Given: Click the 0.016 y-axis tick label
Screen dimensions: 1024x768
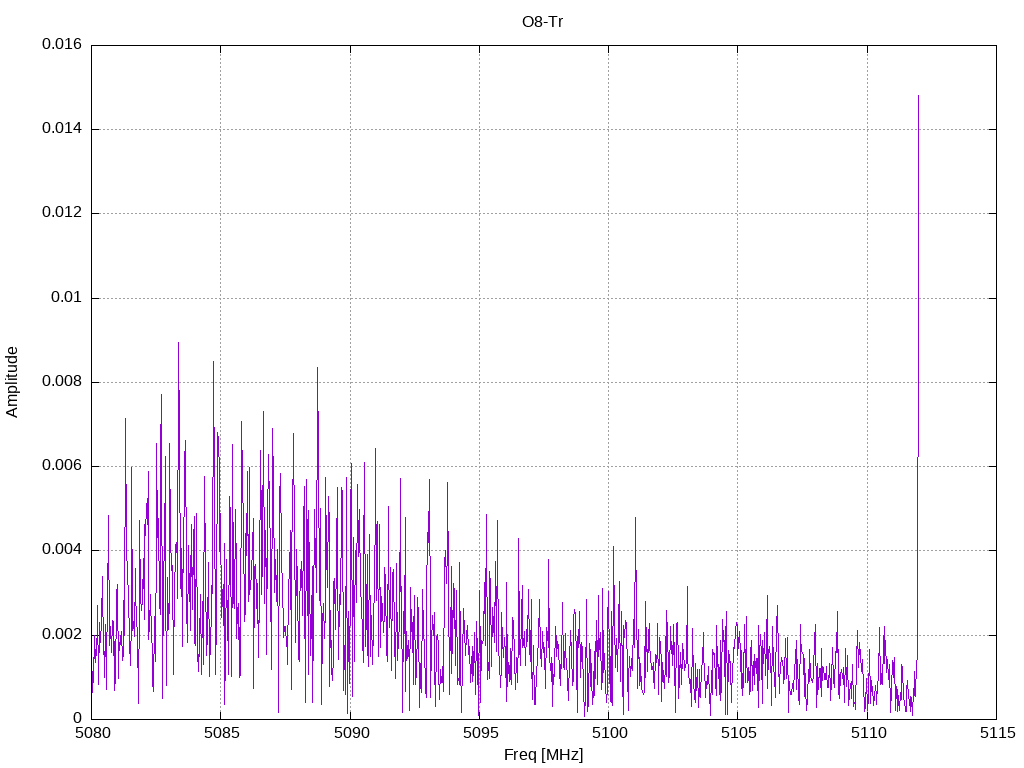Looking at the screenshot, I should tap(61, 45).
